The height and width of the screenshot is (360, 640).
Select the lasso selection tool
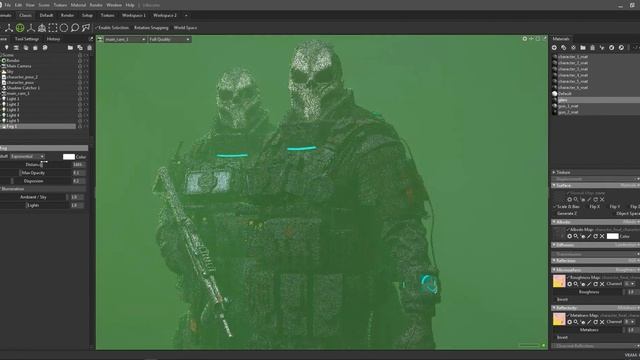[75, 28]
